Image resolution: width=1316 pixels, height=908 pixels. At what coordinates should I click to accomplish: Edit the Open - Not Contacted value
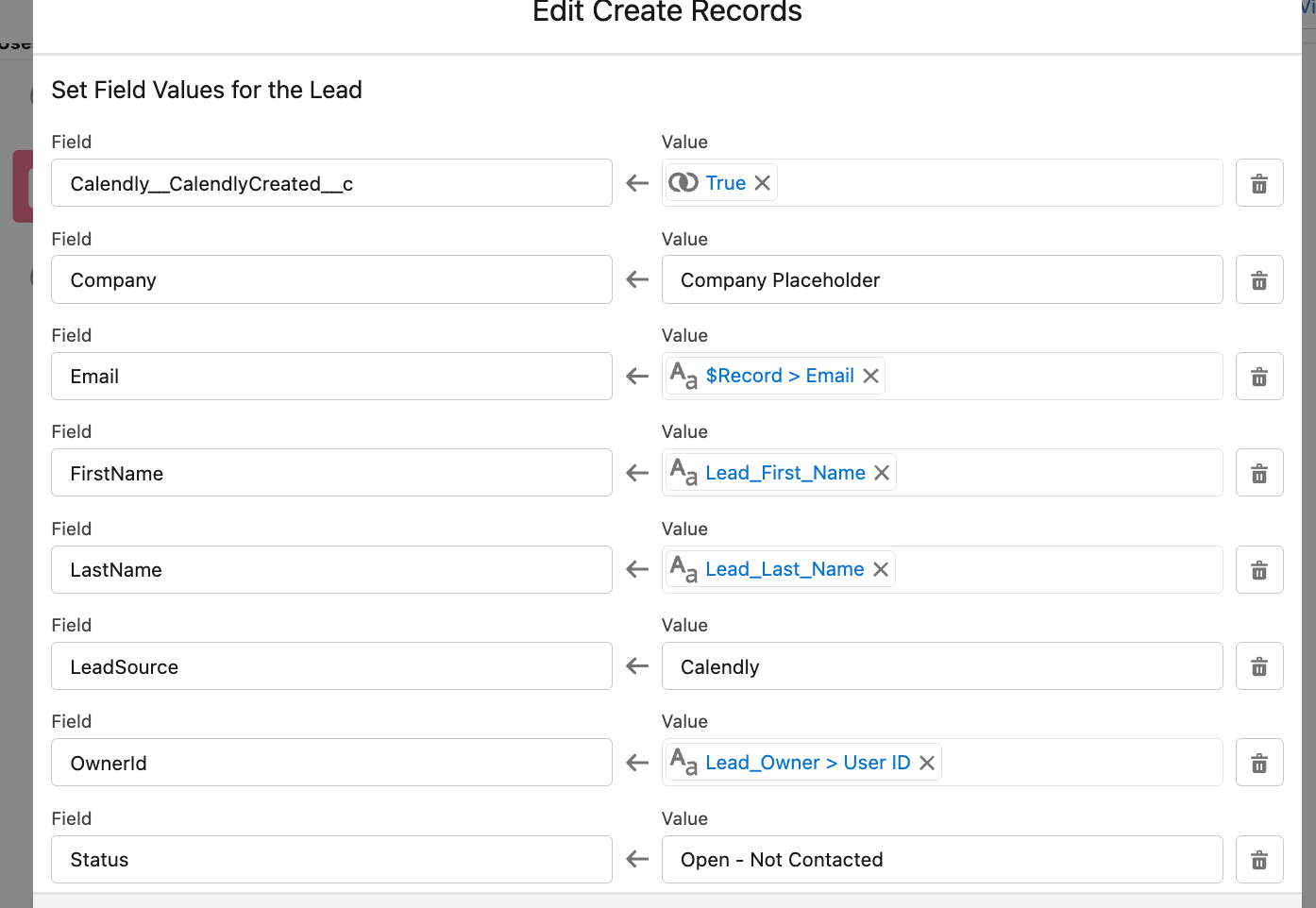click(941, 860)
